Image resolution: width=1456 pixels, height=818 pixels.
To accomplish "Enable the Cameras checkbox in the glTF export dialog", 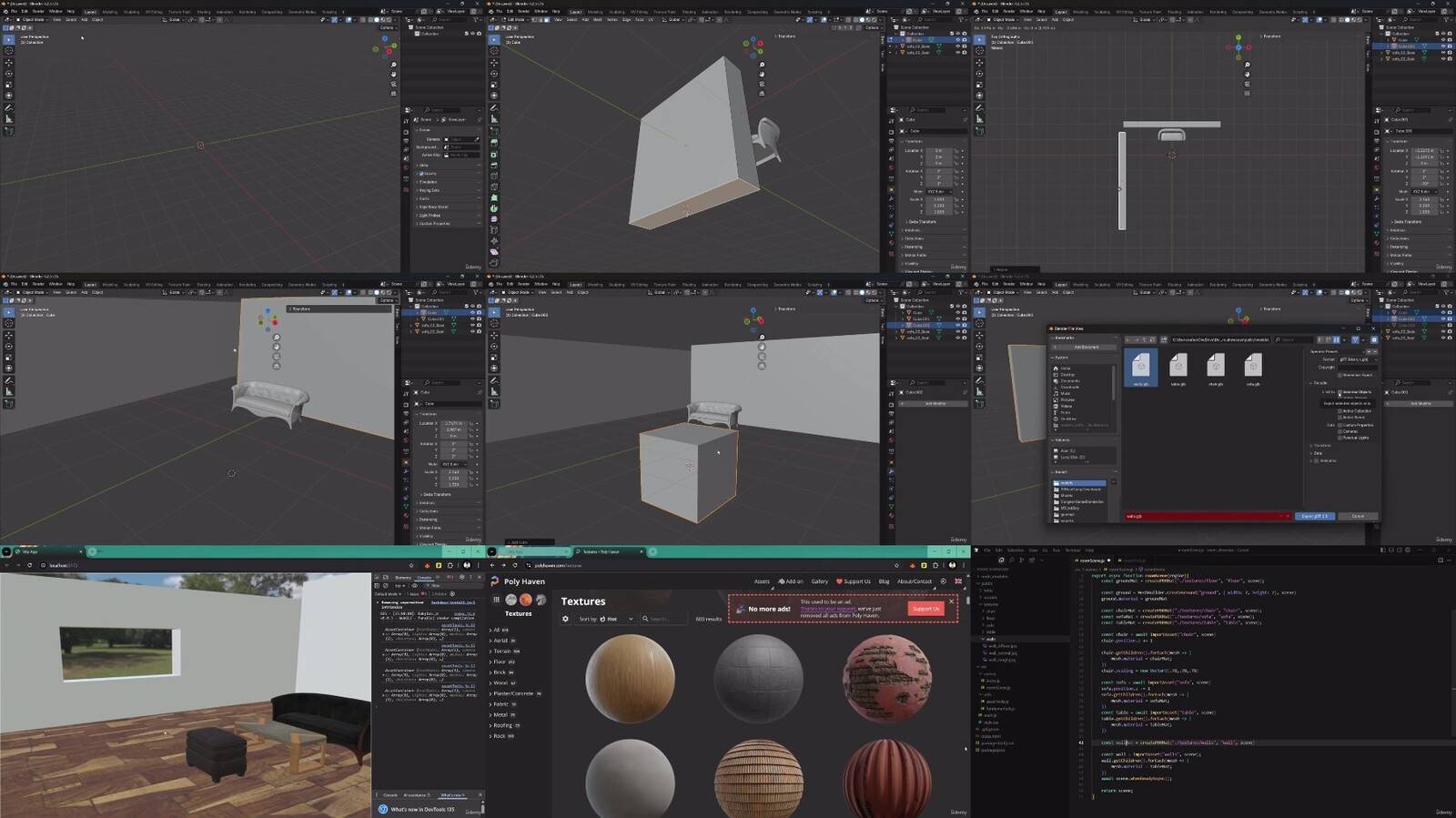I will pos(1340,431).
